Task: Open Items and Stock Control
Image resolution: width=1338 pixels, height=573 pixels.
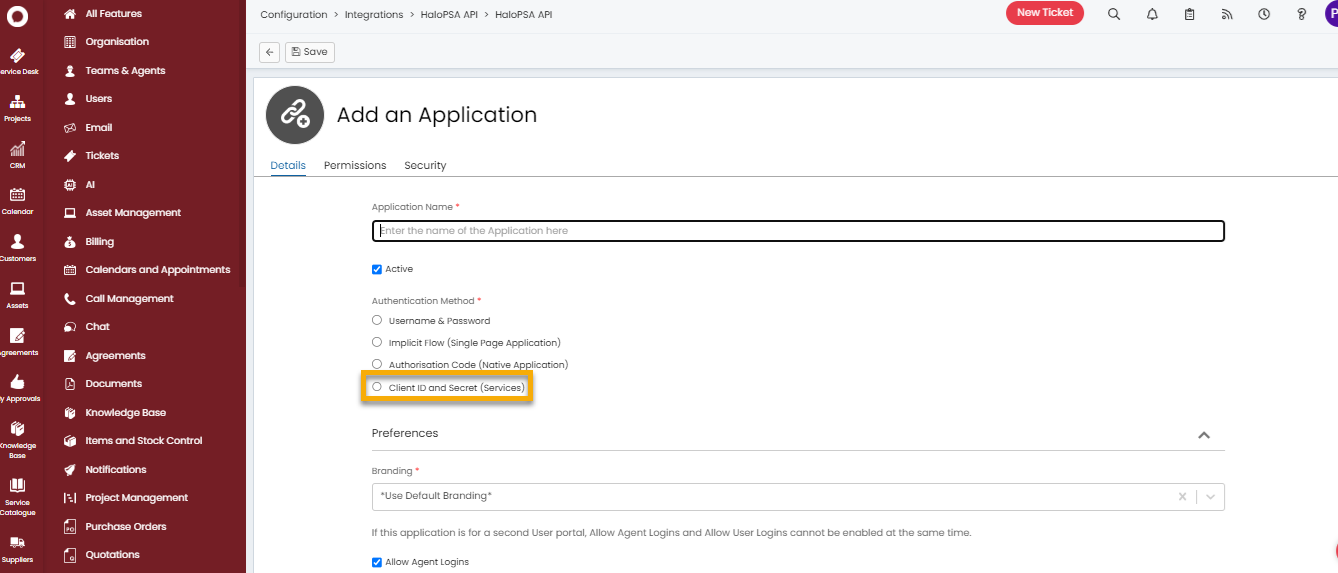Action: 144,441
